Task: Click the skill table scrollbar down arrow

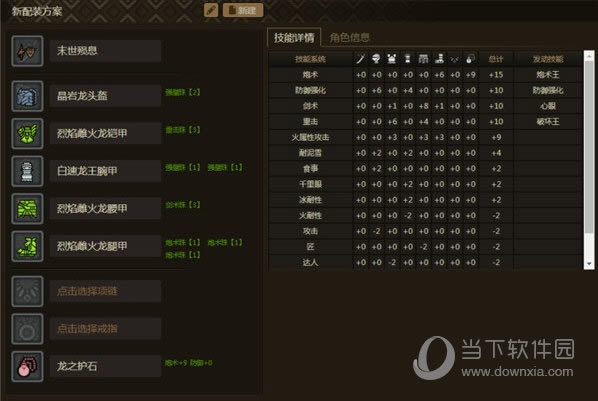Action: click(x=589, y=264)
